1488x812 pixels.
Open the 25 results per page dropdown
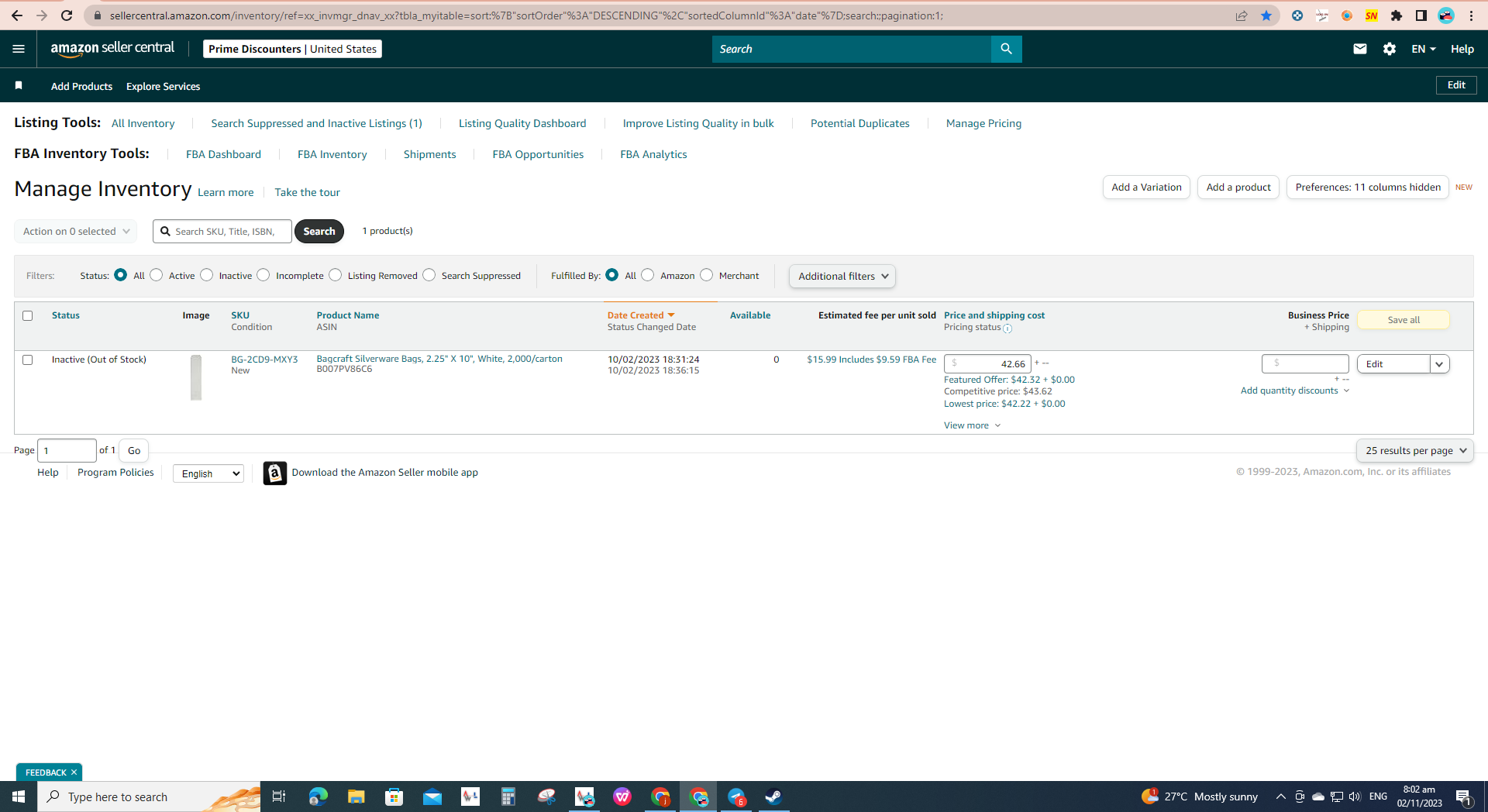[x=1415, y=451]
